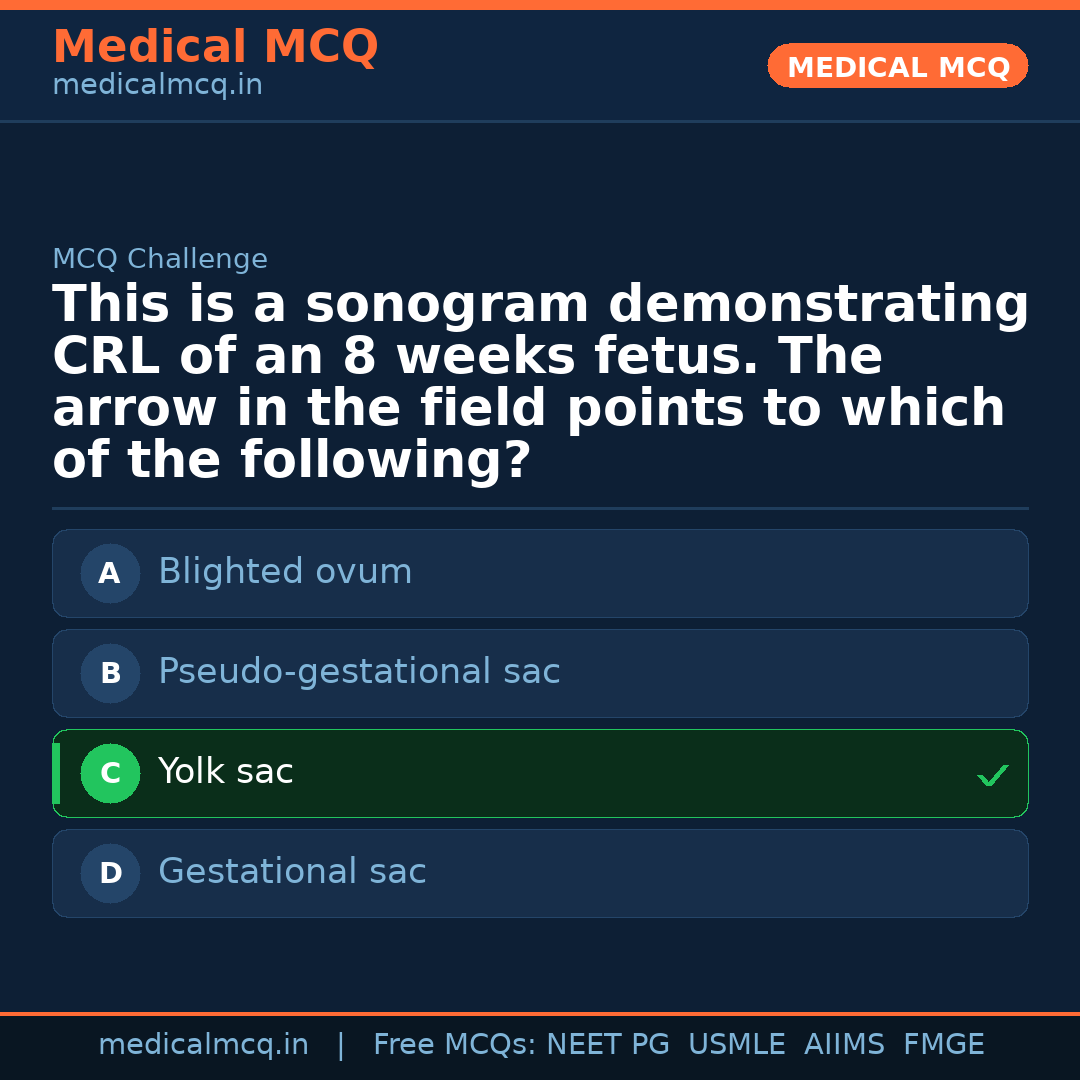
Task: Select the Yolk sac answer text
Action: tap(226, 772)
